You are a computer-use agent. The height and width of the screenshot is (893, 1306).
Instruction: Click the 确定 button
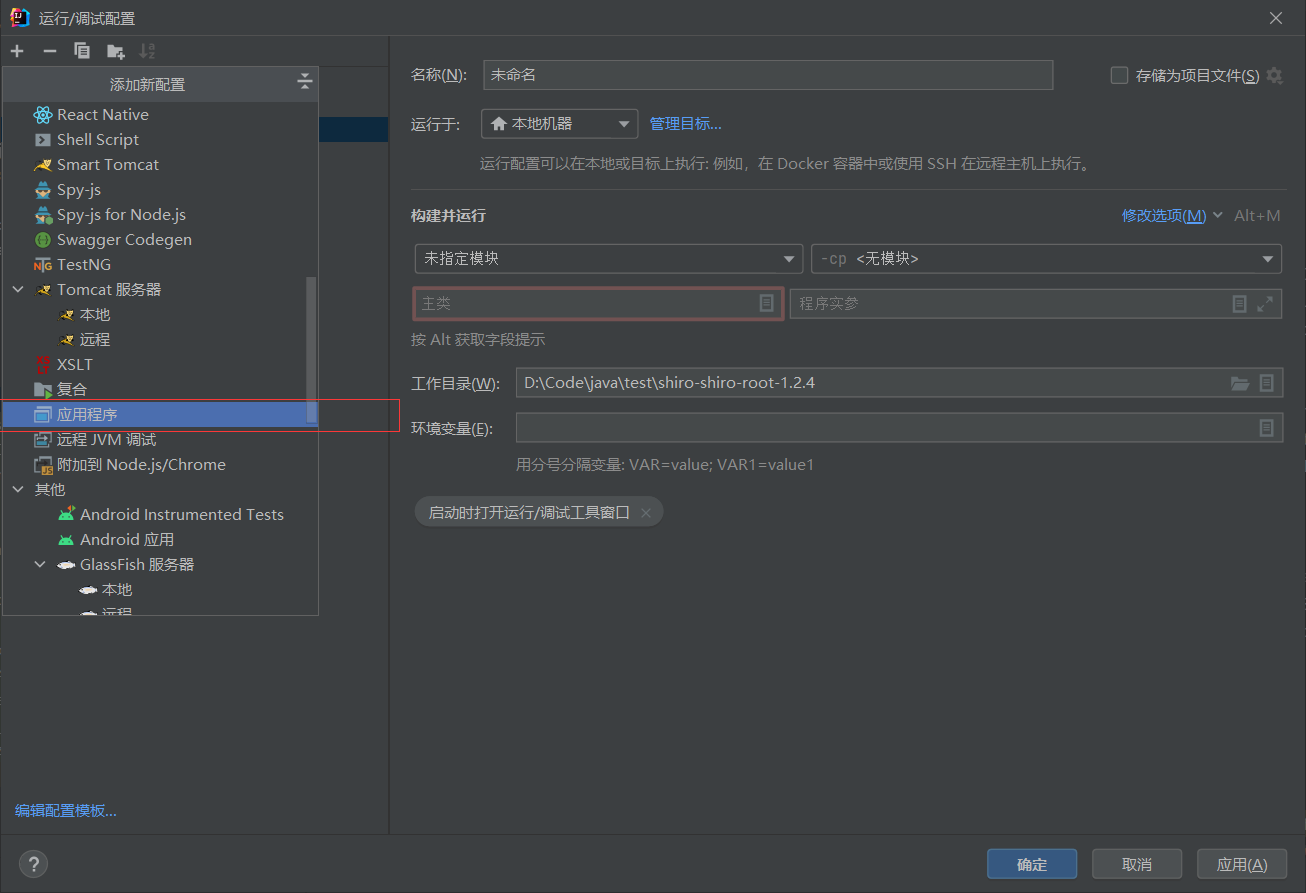pos(1032,864)
